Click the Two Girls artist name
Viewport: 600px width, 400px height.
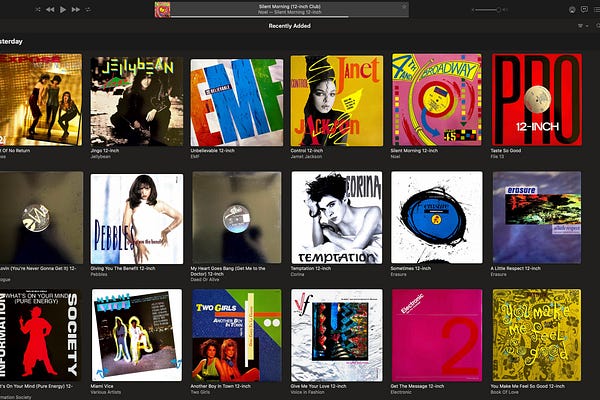[x=200, y=392]
